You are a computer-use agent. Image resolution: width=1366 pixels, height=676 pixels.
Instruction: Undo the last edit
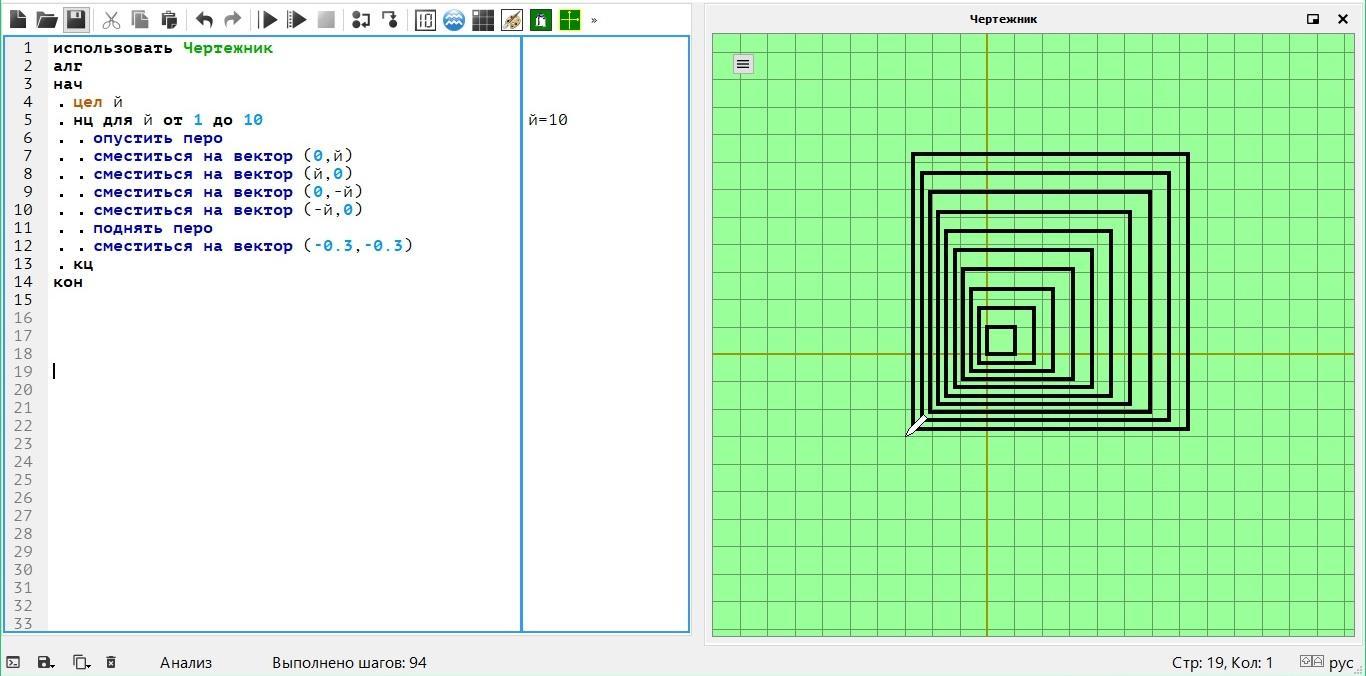pos(204,19)
